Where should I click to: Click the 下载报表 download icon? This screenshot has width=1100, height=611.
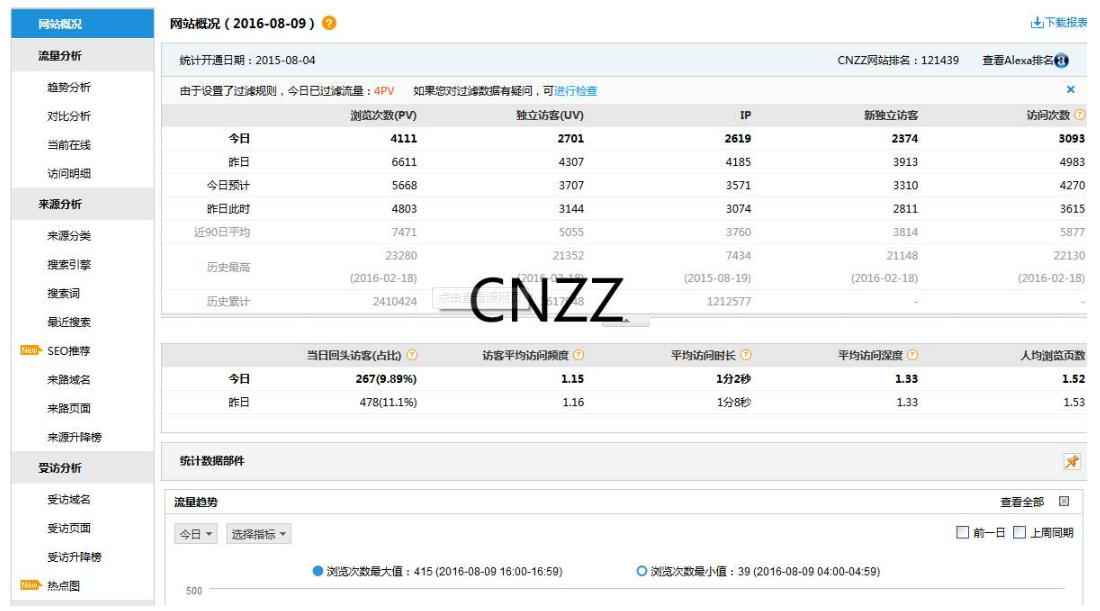(1037, 23)
